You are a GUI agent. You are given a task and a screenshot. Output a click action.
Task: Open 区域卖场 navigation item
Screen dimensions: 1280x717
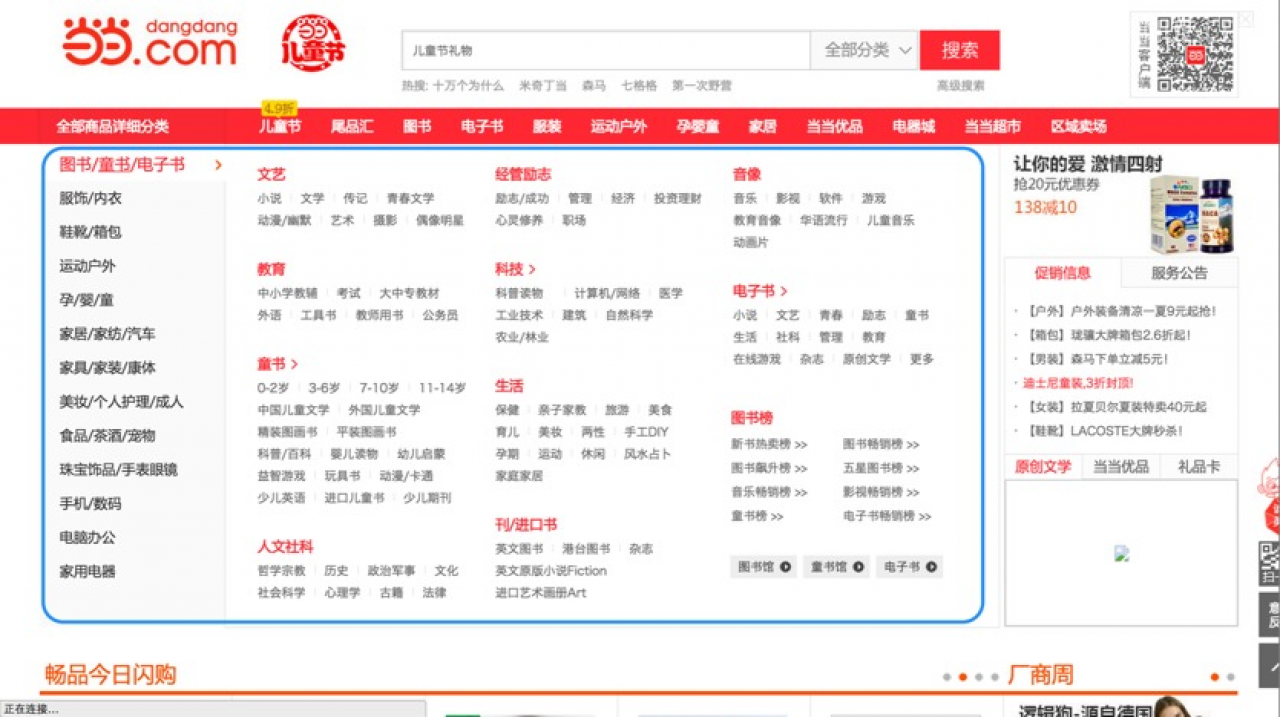(1078, 126)
